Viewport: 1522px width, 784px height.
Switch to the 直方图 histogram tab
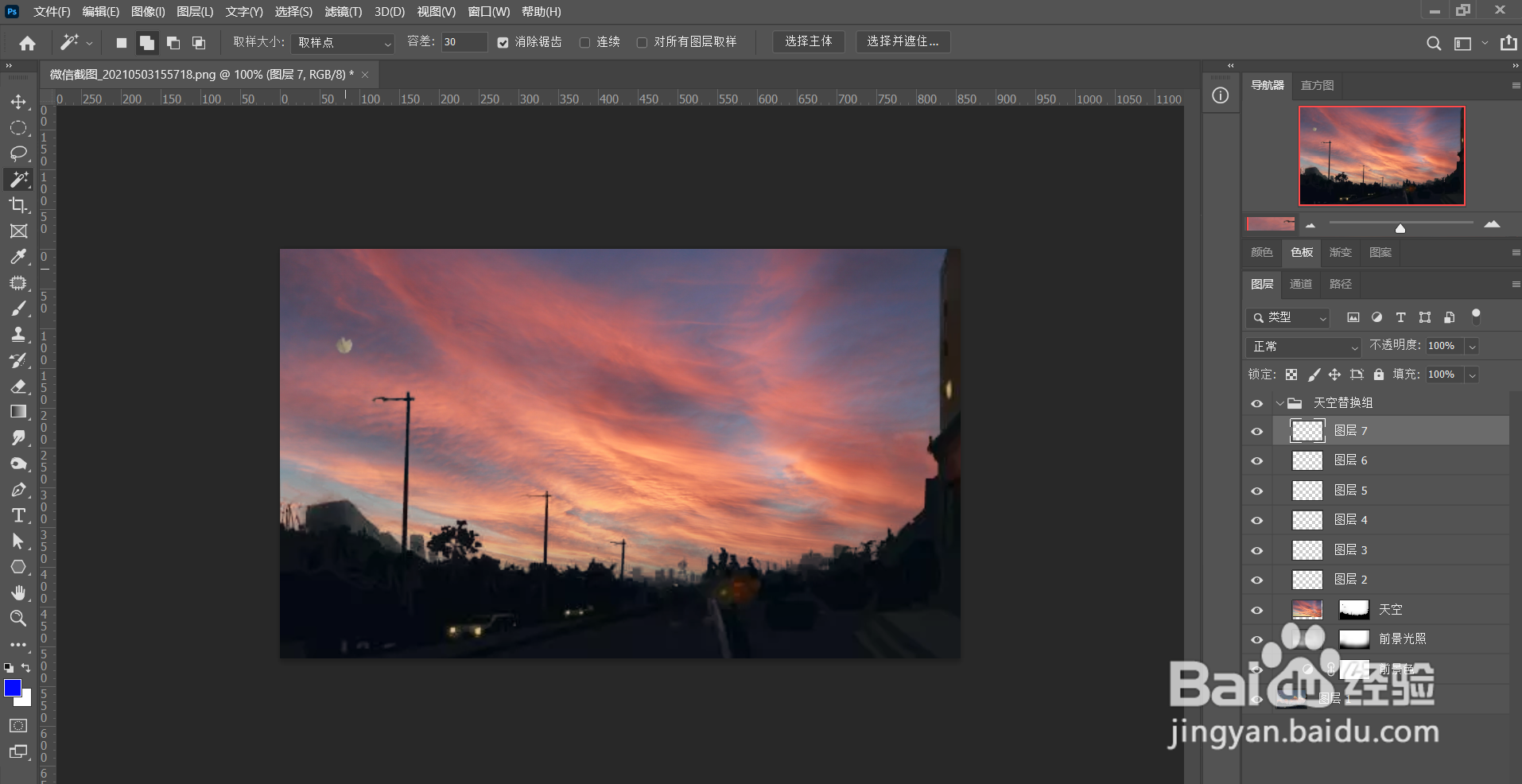(x=1318, y=85)
